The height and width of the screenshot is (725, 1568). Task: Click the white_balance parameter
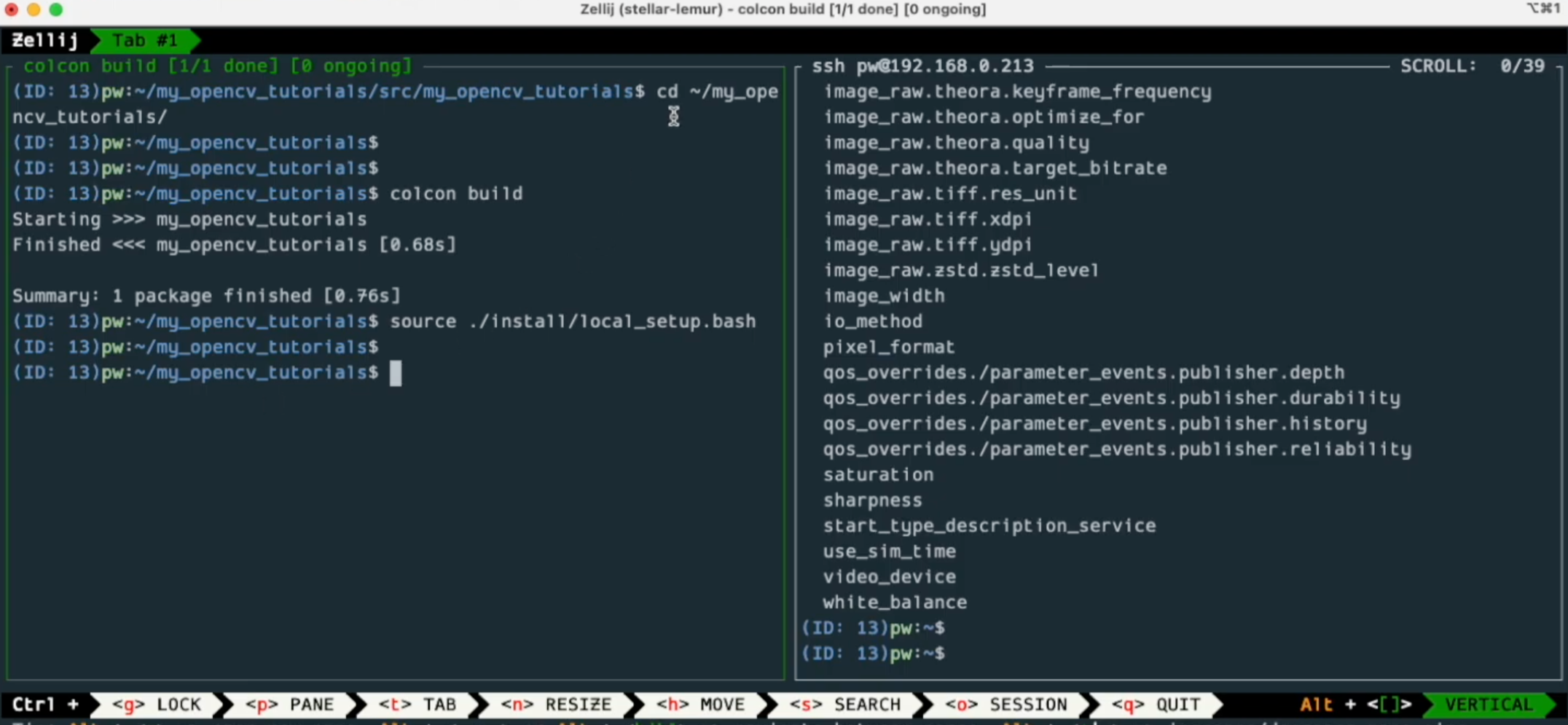895,602
